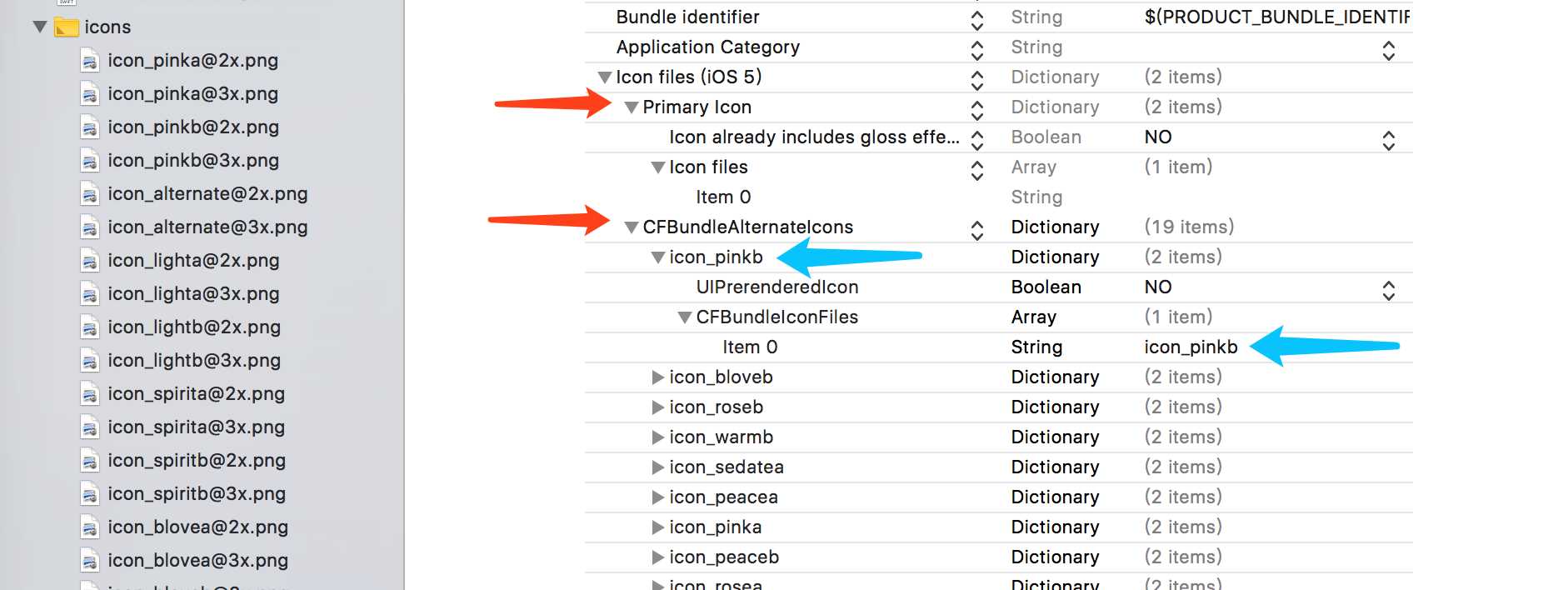Expand the icon_peacea dictionary
Screen dimensions: 1568x590
pyautogui.click(x=658, y=497)
